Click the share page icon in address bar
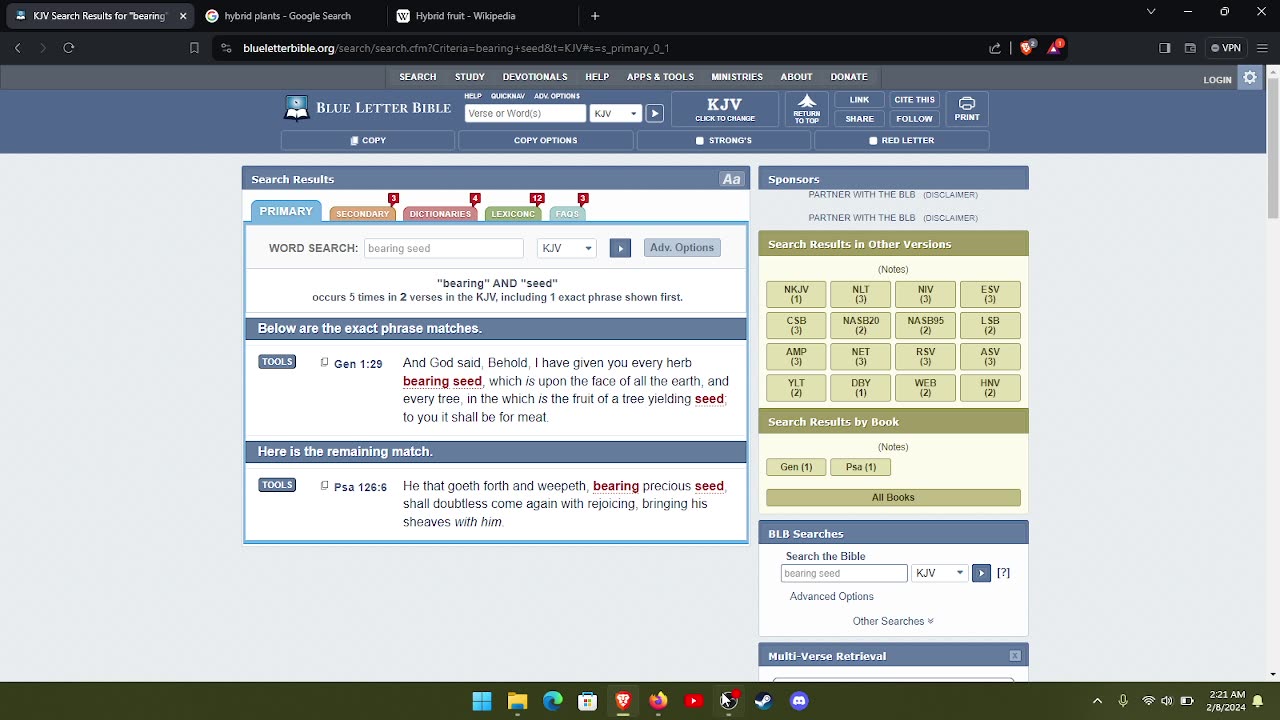 995,48
